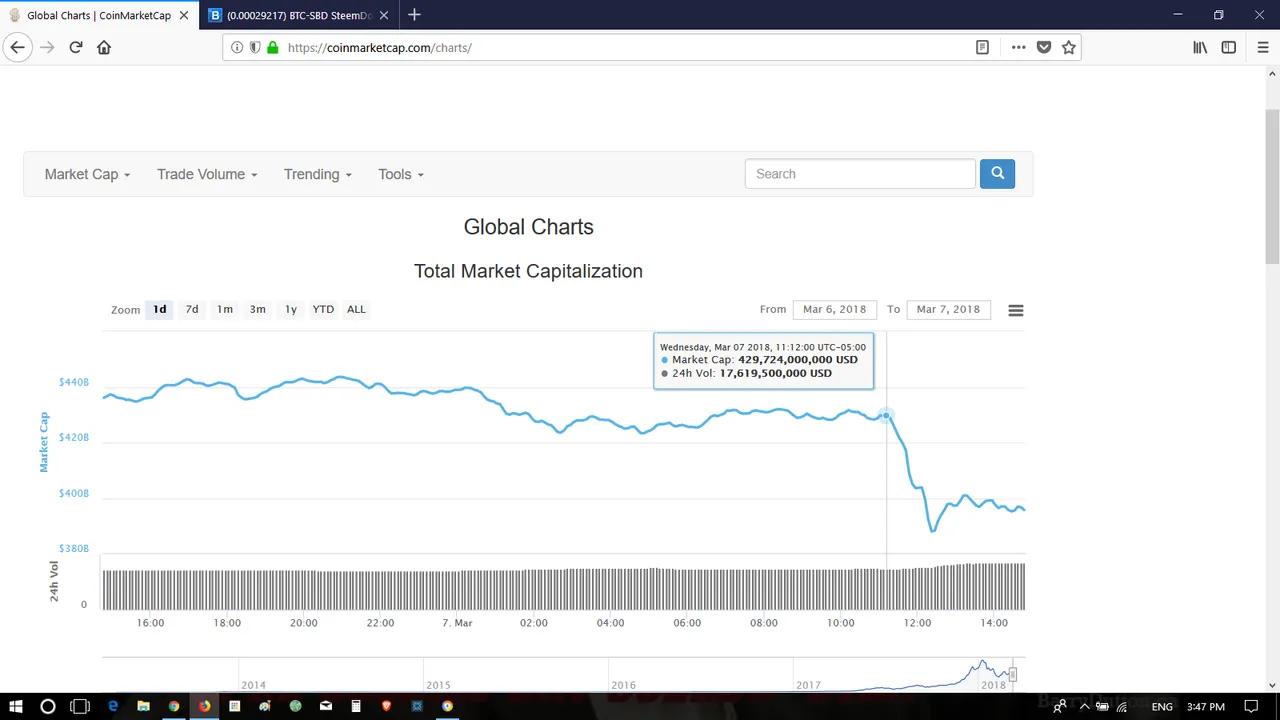
Task: Bookmark this page with the star
Action: pos(1069,47)
